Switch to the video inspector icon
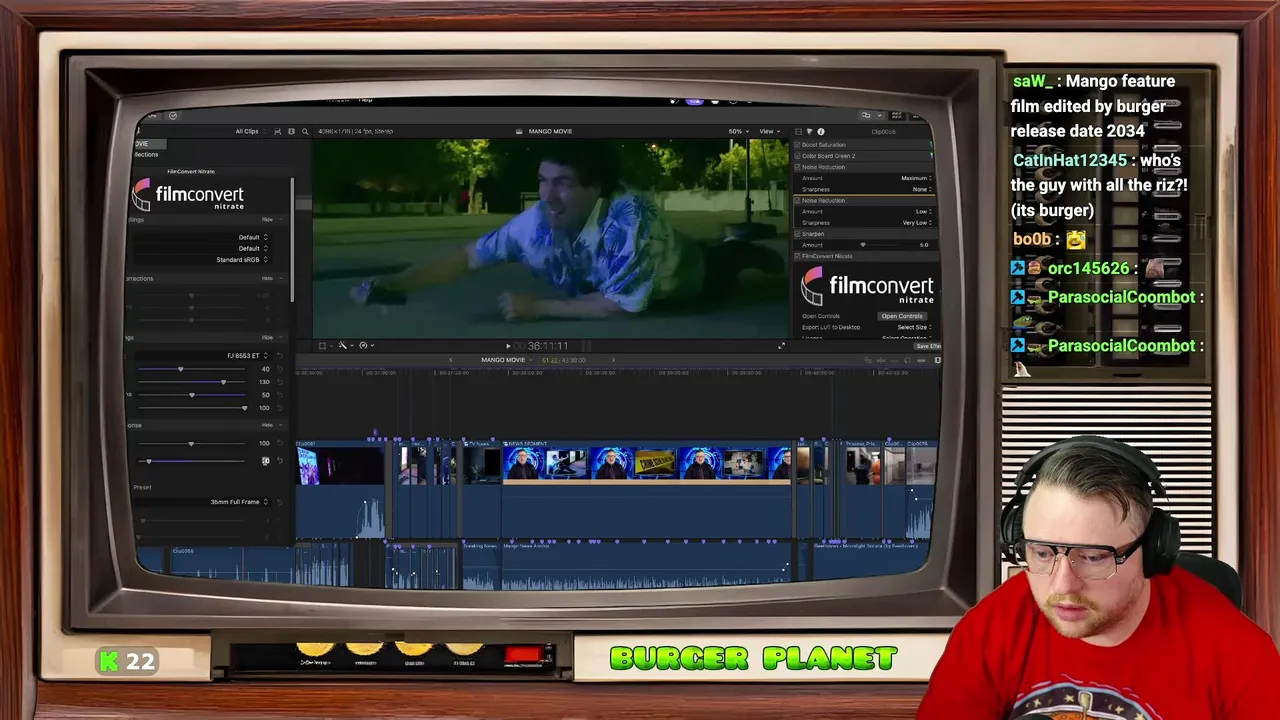 [x=798, y=132]
